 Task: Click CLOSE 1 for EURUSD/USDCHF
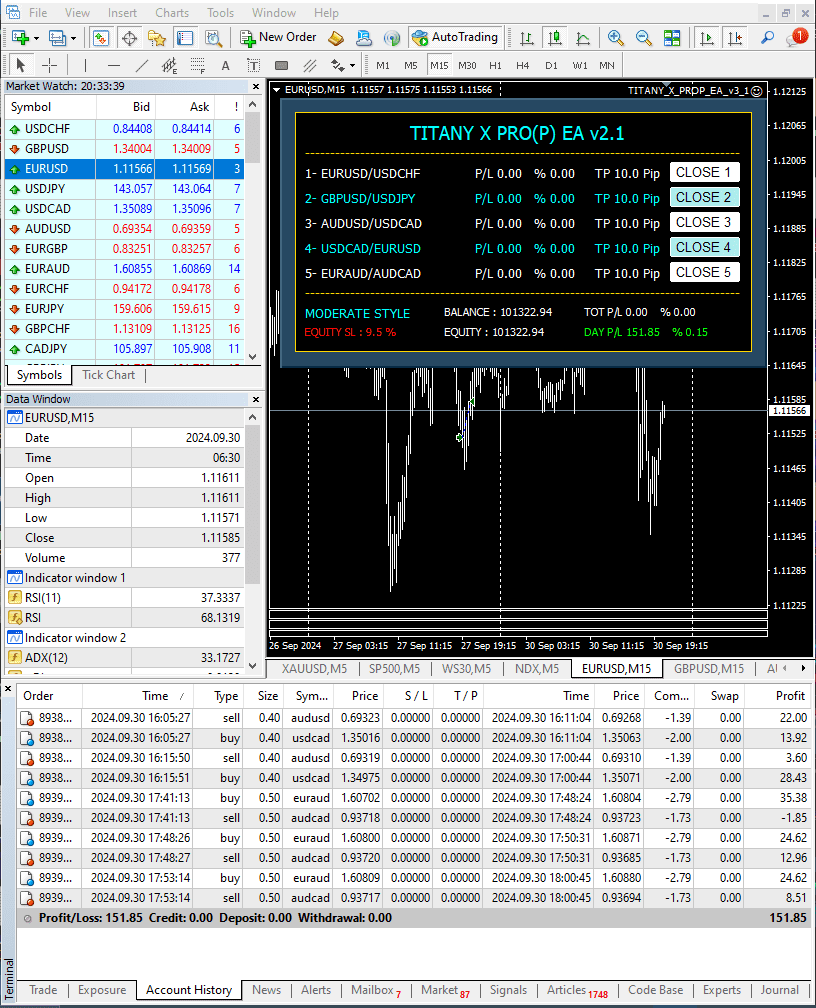(704, 172)
